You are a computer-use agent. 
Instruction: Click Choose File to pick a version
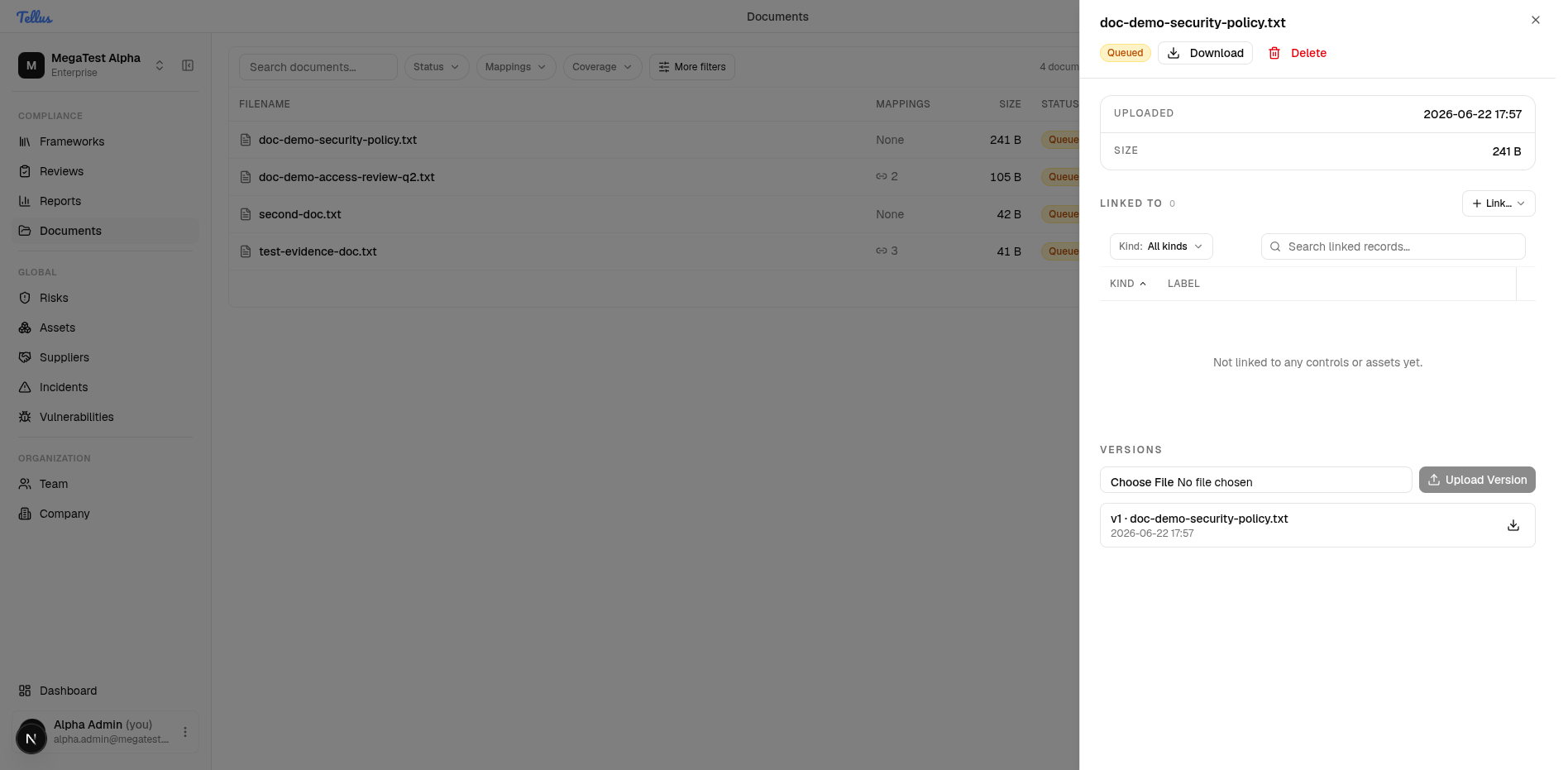click(1142, 482)
